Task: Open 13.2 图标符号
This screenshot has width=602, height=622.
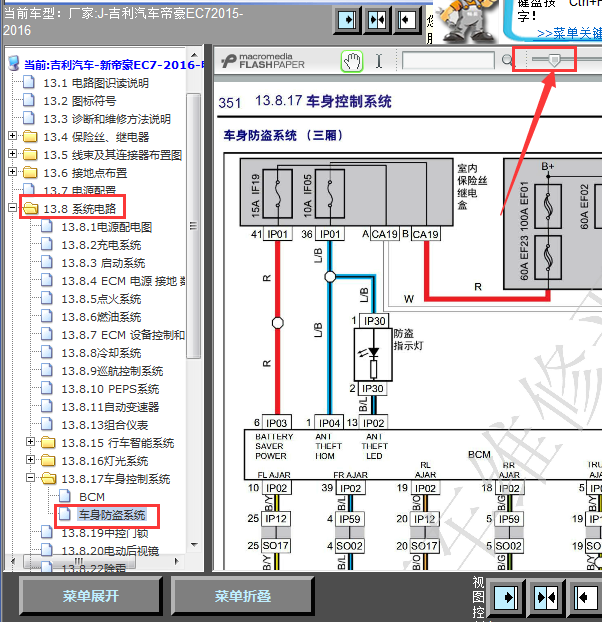Action: click(x=79, y=101)
